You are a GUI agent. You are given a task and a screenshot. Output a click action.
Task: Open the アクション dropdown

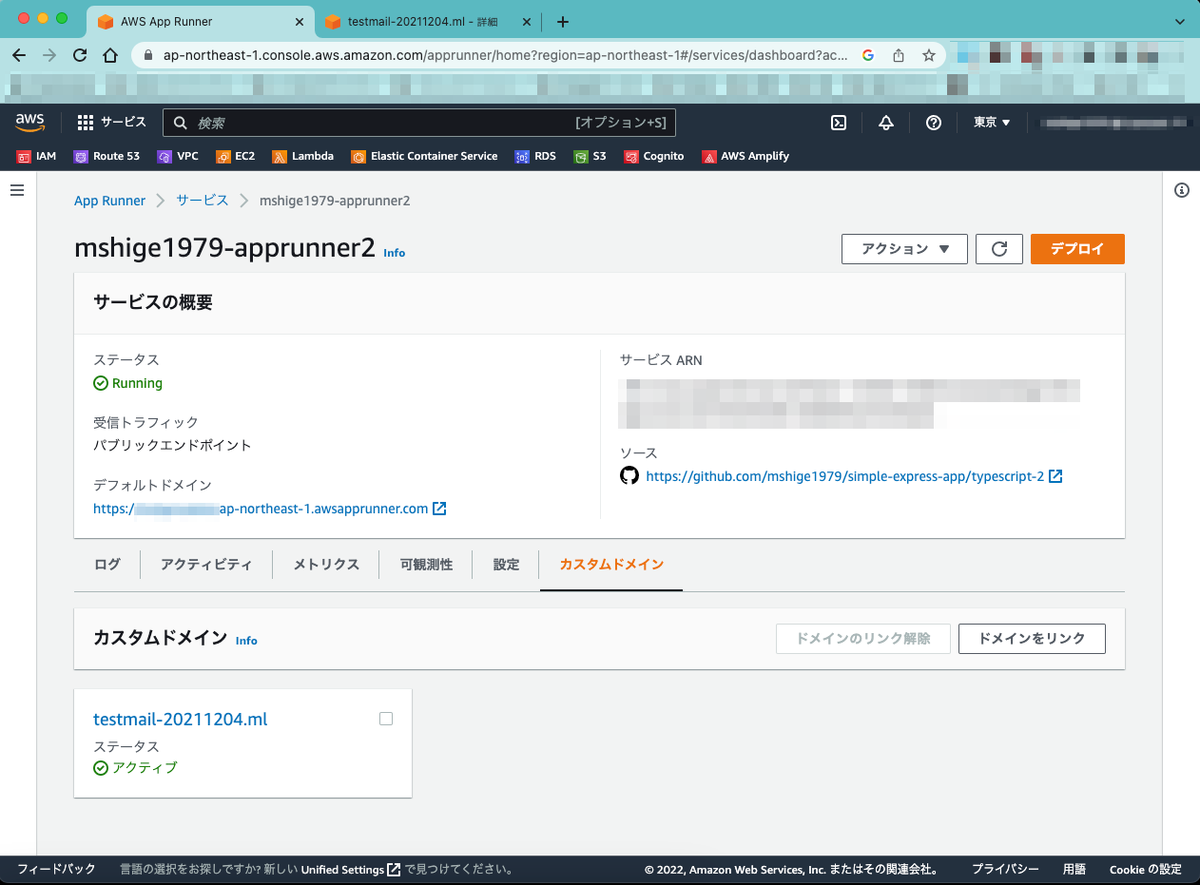905,249
